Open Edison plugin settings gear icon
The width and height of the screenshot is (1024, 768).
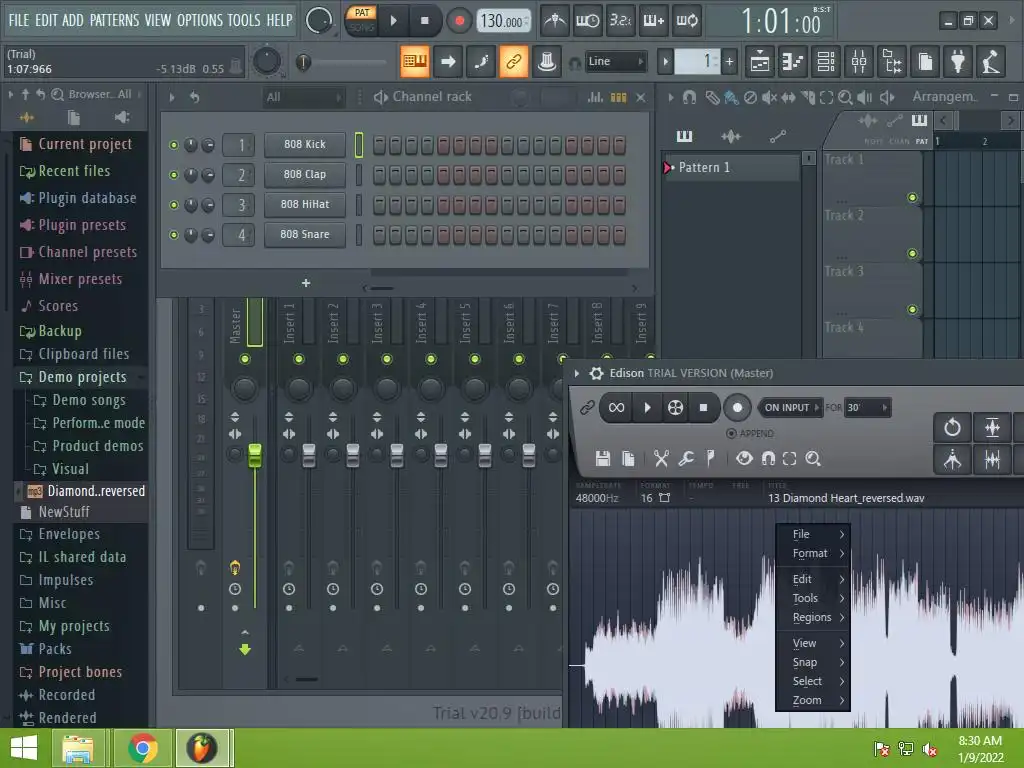click(x=596, y=373)
